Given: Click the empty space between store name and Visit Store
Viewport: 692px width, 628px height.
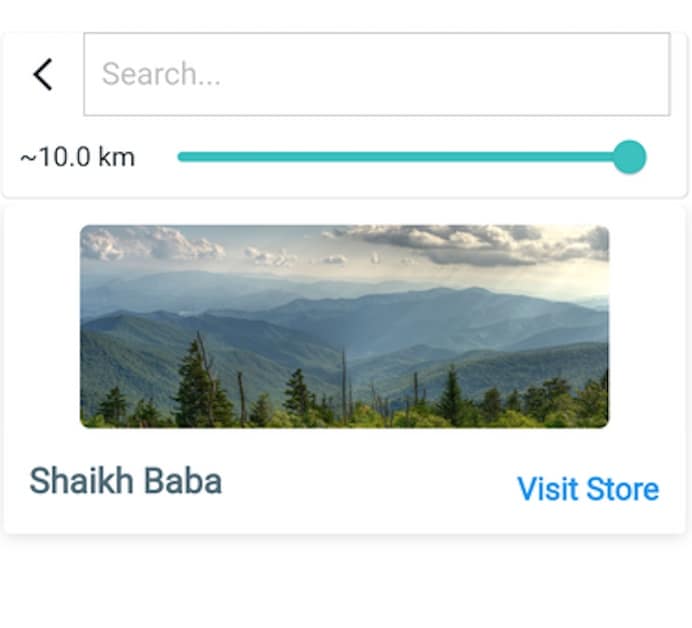Looking at the screenshot, I should coord(370,485).
